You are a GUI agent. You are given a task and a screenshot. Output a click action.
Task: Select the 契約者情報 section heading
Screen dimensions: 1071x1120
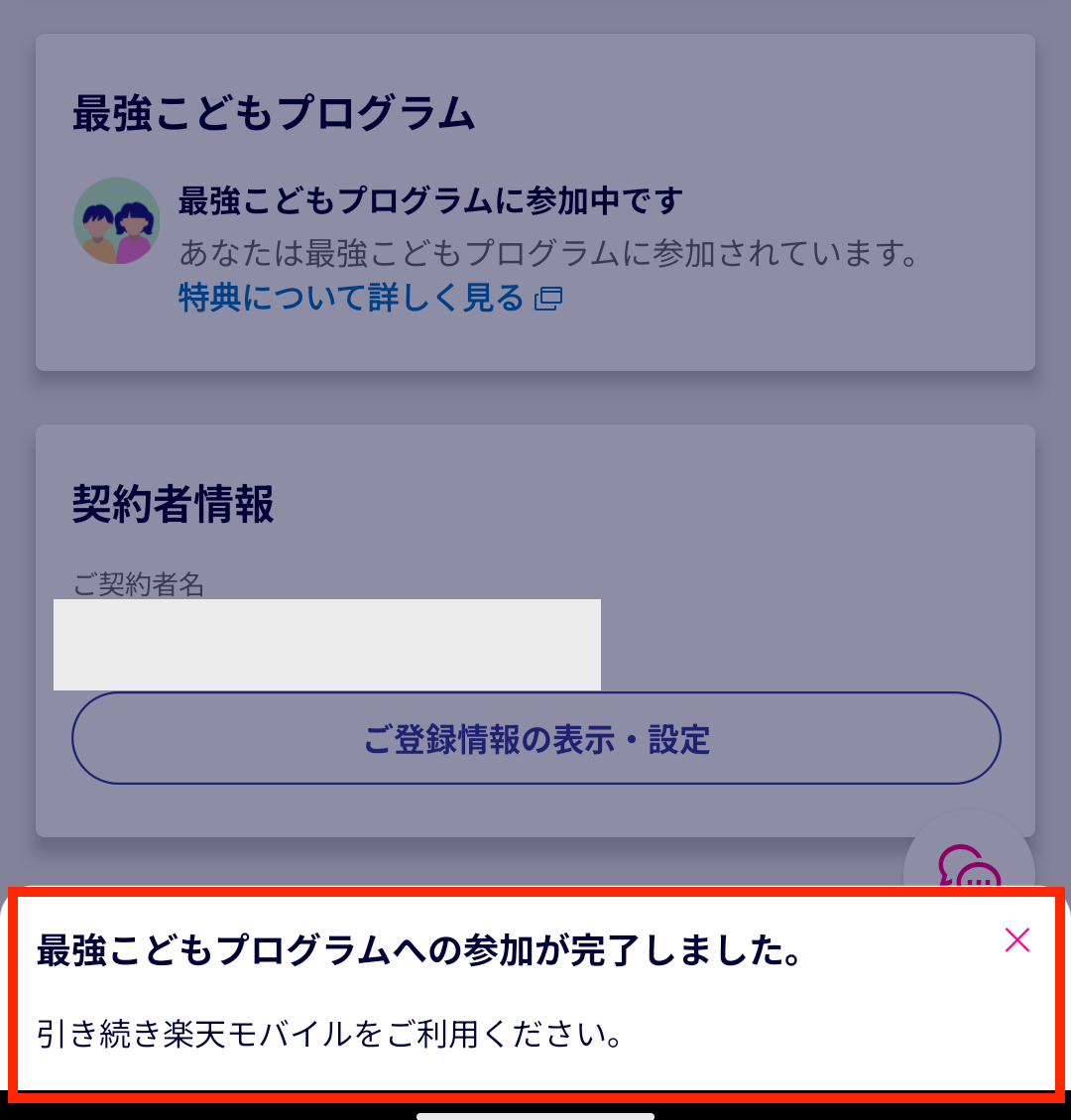173,504
